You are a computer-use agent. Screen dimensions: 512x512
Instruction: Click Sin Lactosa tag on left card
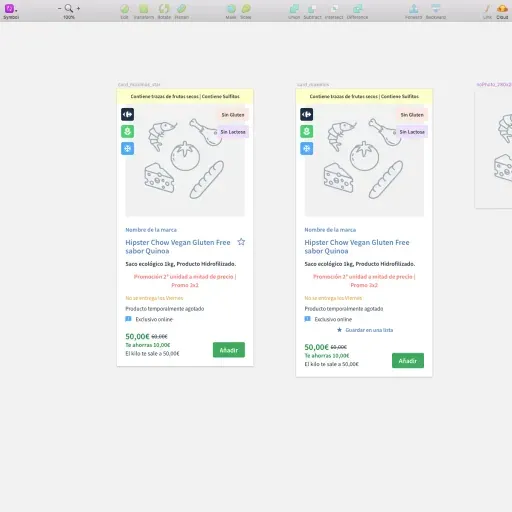233,132
